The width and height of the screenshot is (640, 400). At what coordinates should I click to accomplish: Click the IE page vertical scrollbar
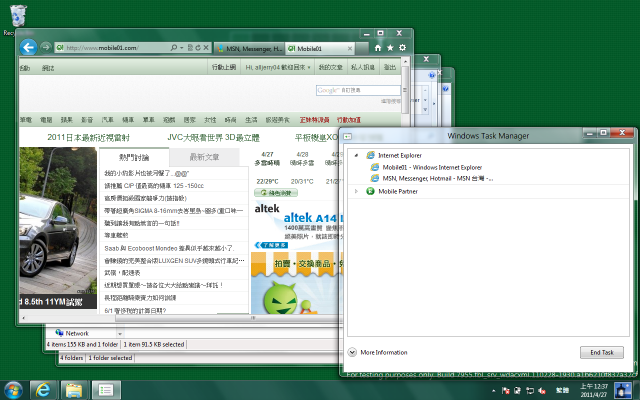coord(405,90)
